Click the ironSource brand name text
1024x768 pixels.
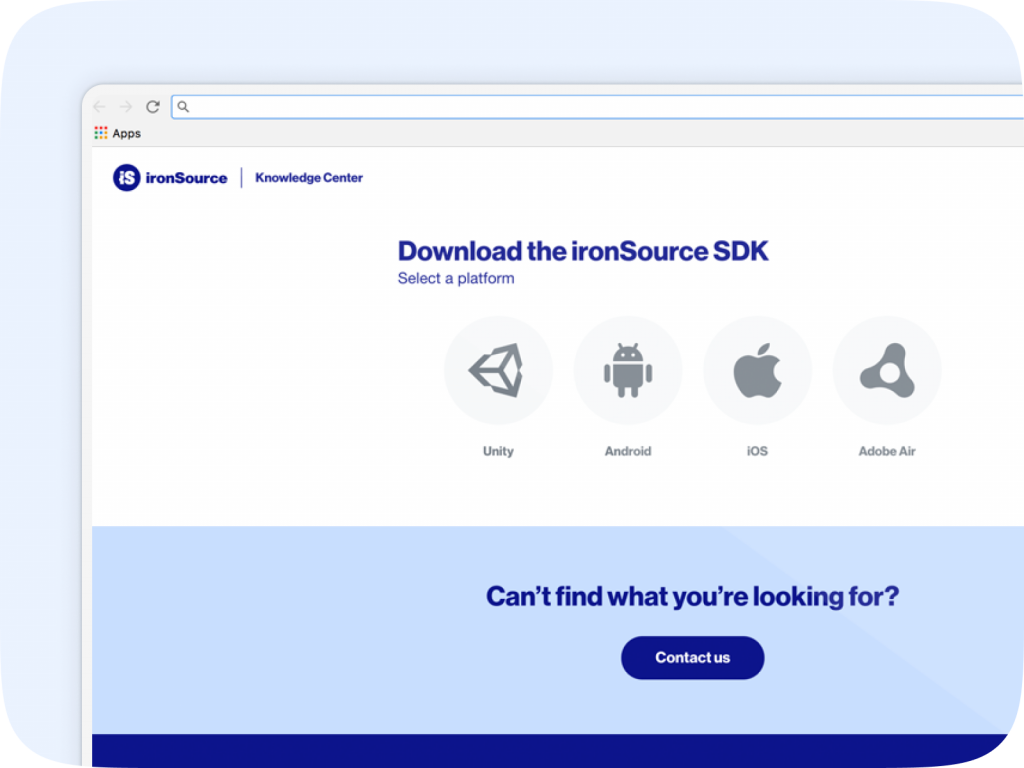[185, 178]
